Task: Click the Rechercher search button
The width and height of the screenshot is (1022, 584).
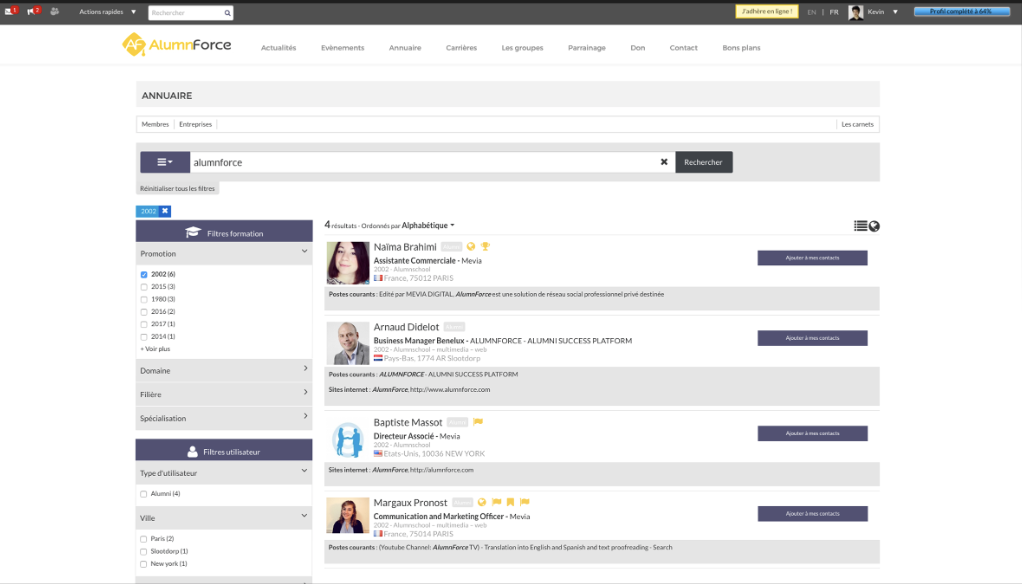Action: (703, 162)
